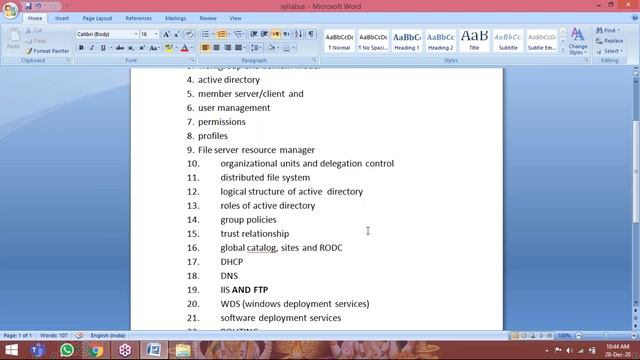Click the Increase Indent icon
Screen dimensions: 640x360
264,34
